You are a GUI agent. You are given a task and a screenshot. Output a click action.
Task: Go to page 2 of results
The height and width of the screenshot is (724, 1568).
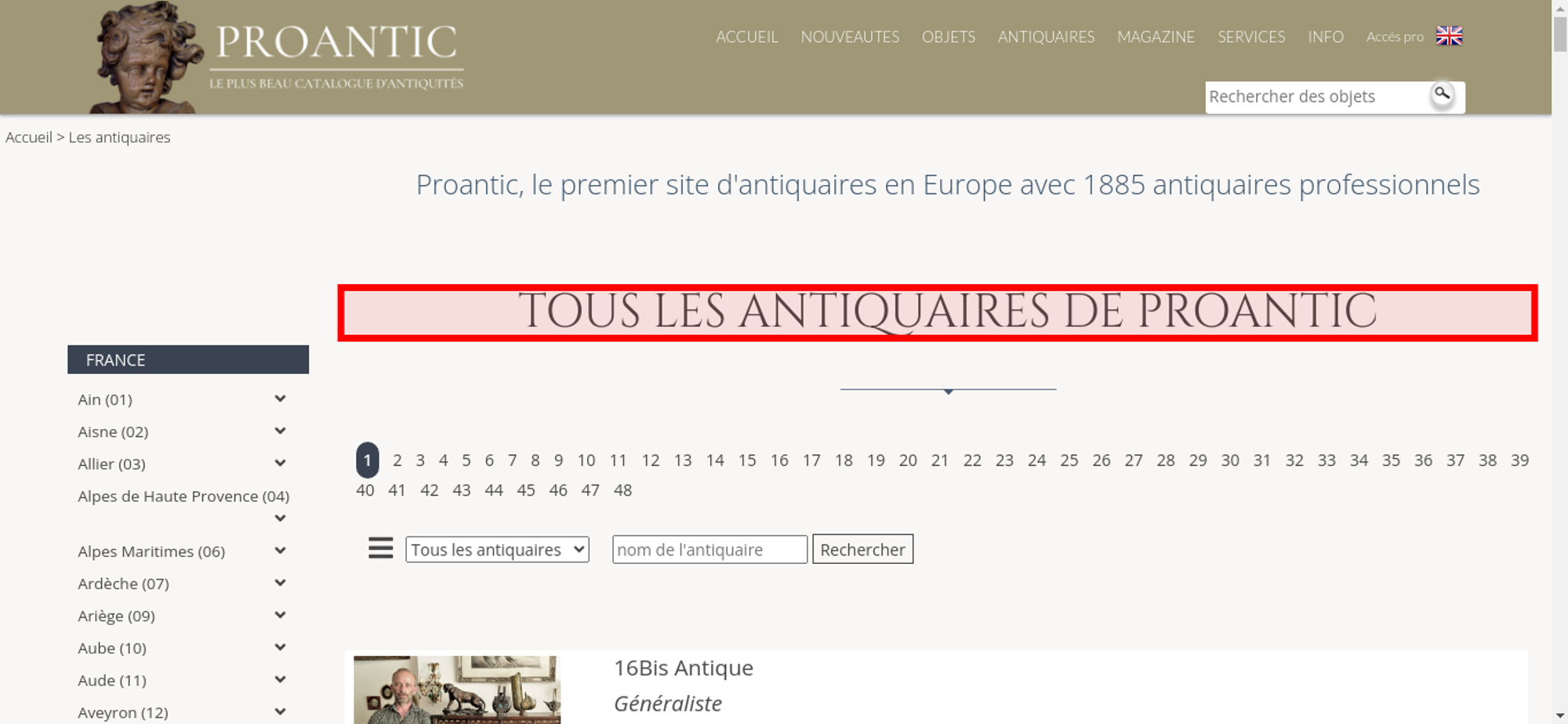pyautogui.click(x=397, y=460)
